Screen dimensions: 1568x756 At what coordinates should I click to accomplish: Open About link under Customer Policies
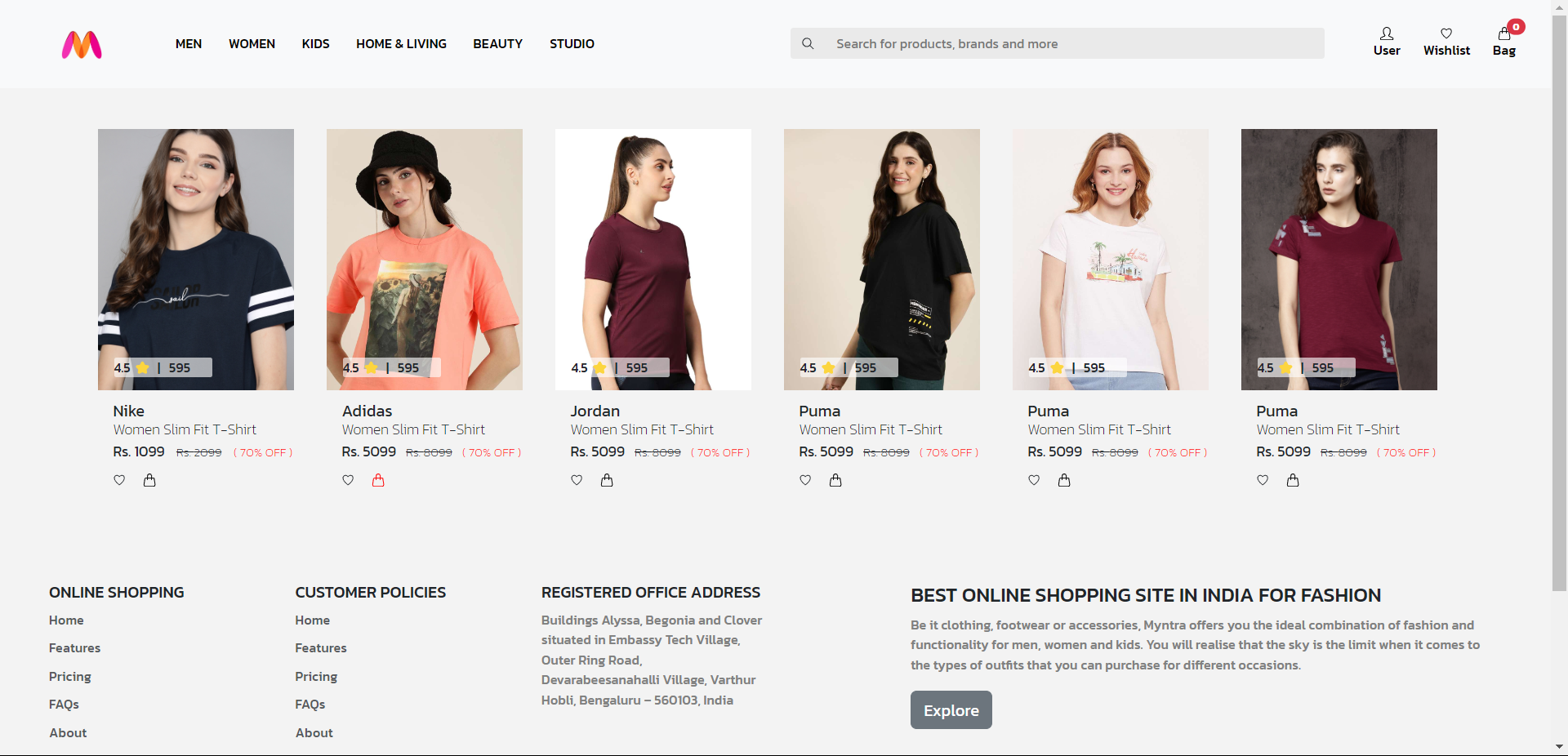coord(314,733)
